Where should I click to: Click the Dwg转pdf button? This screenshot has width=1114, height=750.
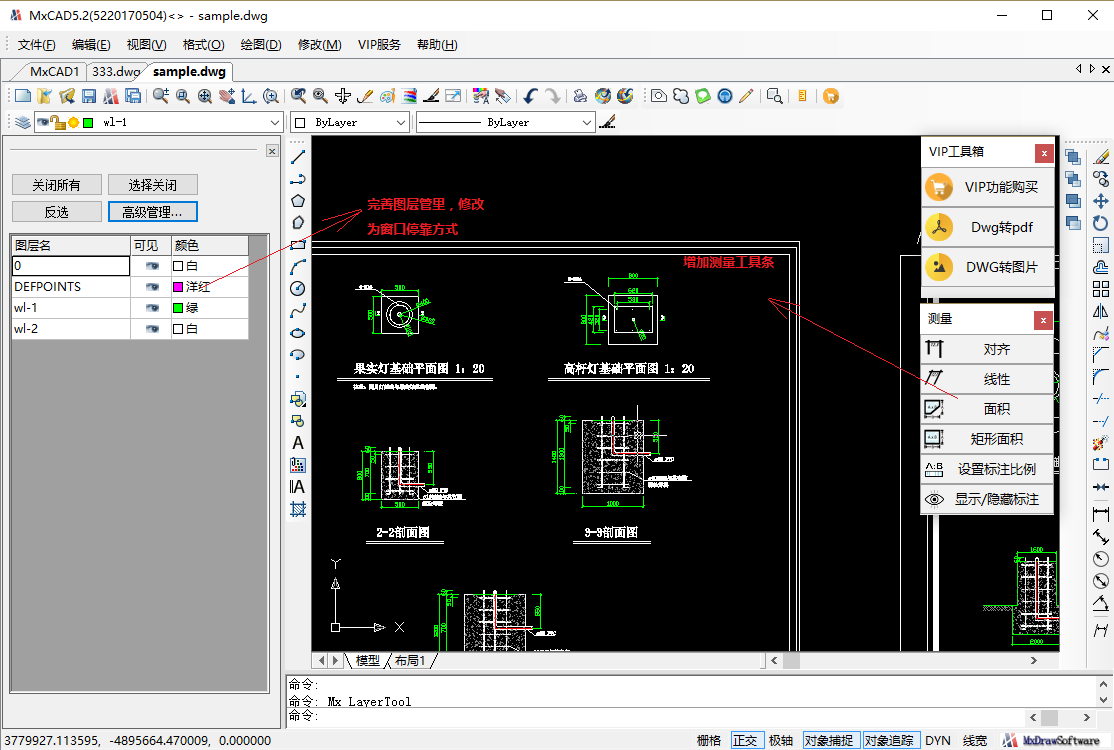point(987,227)
